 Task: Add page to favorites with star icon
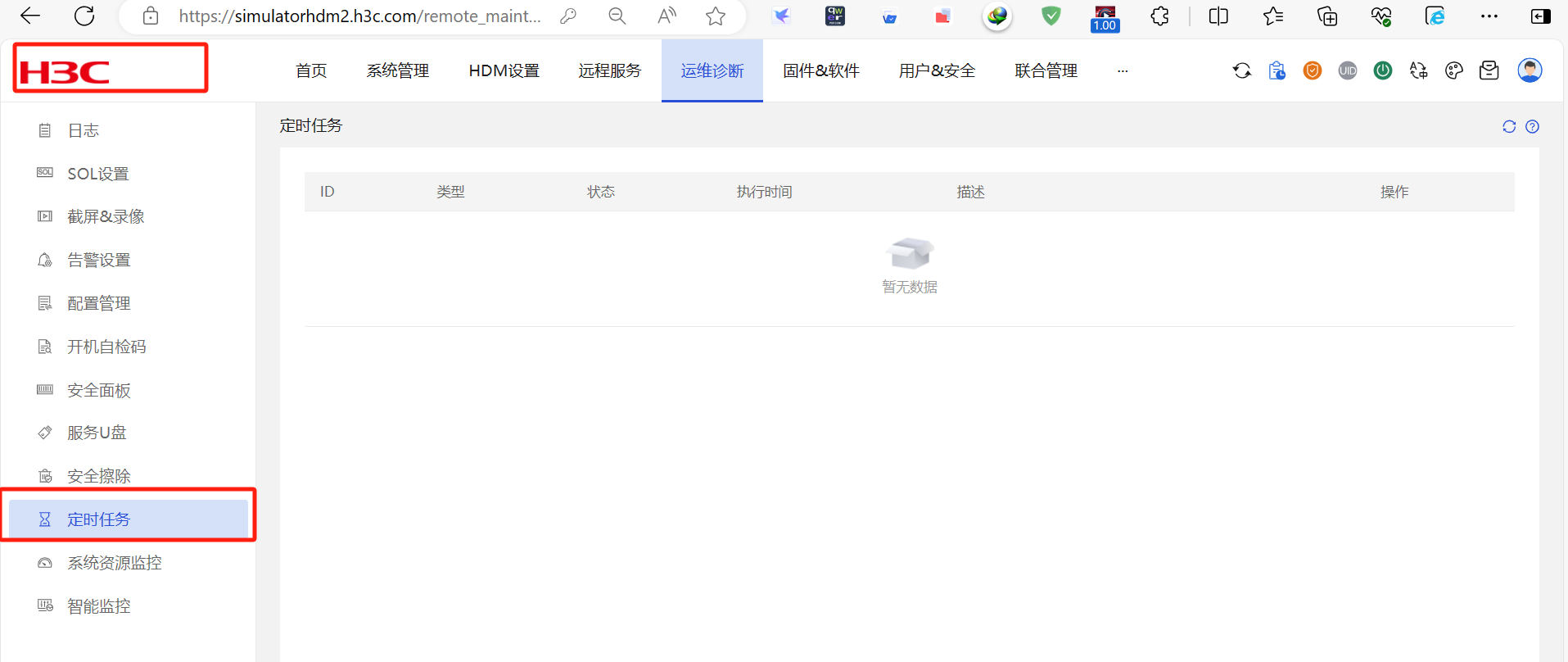(716, 16)
